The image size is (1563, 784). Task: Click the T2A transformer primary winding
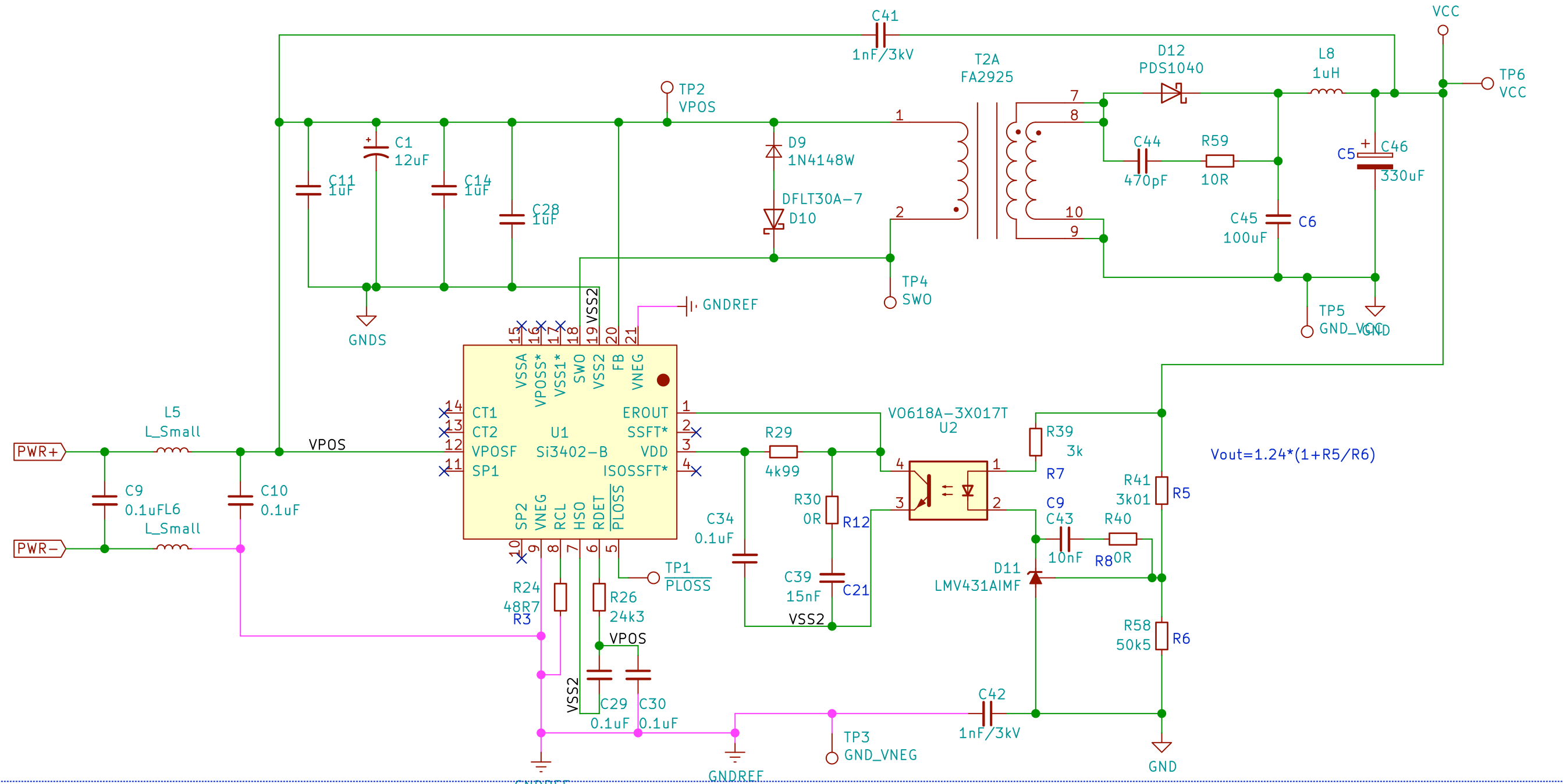point(962,170)
